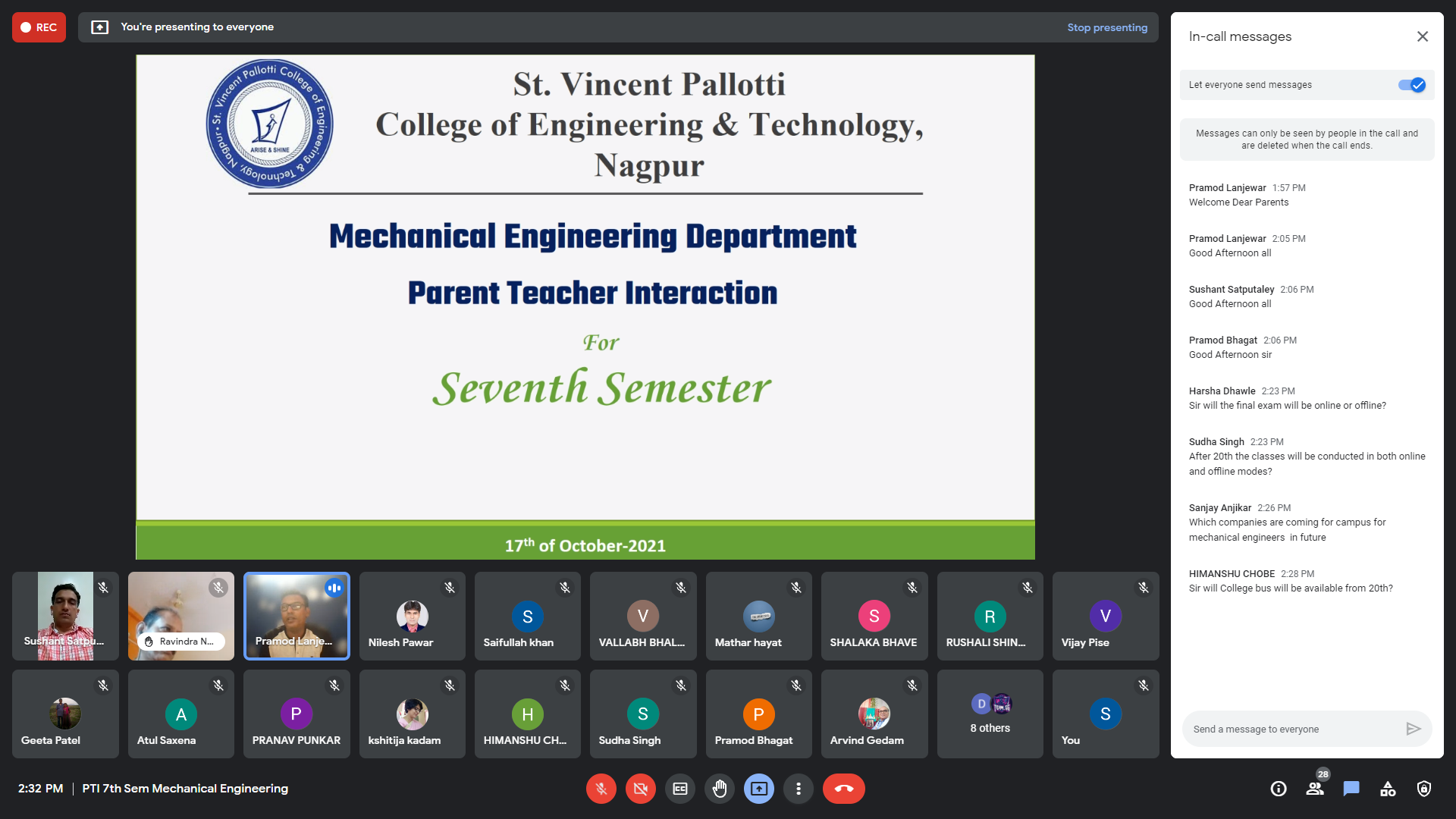The image size is (1456, 819).
Task: Open the 8 others participants tile
Action: point(990,714)
